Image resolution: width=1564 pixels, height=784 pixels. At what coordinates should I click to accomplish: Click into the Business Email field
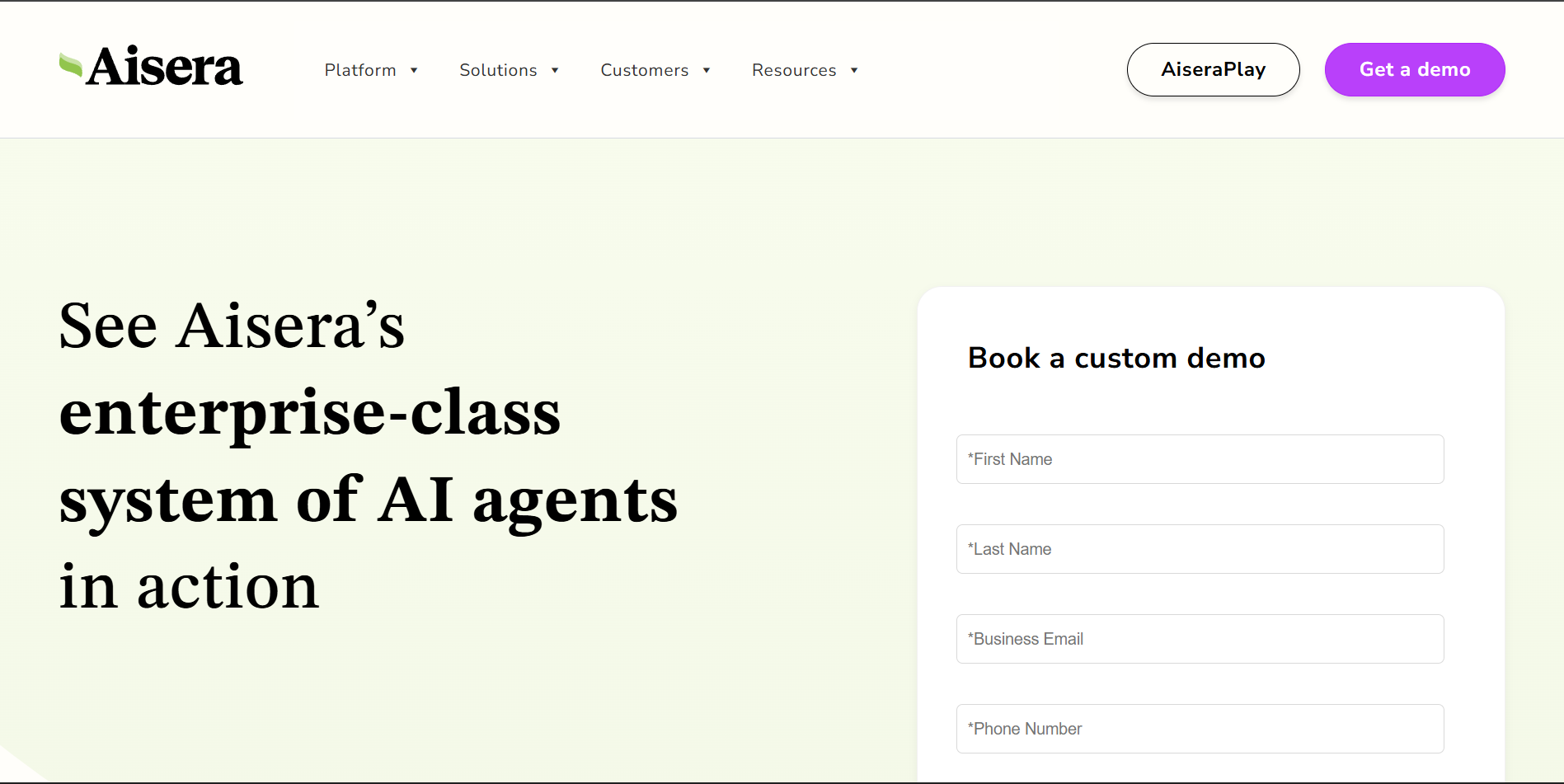[1200, 639]
